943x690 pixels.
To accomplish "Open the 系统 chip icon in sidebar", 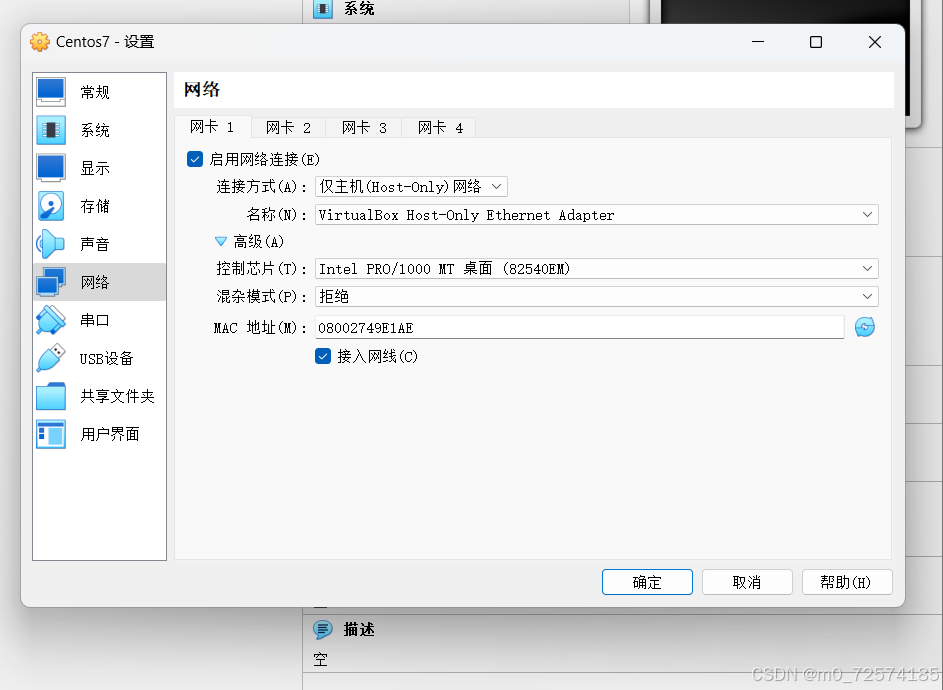I will click(51, 130).
